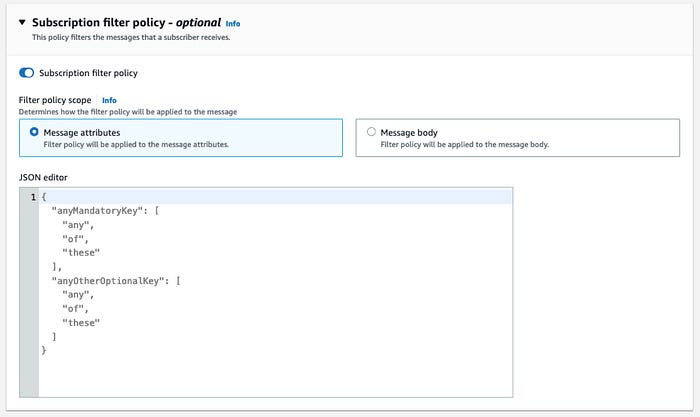This screenshot has height=417, width=700.
Task: Open Info link beside Subscription filter policy heading
Action: point(233,24)
